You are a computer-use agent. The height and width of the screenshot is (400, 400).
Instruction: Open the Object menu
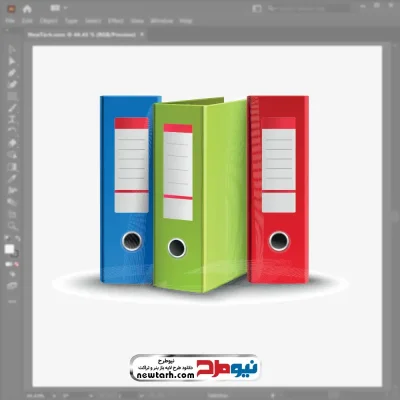coord(49,21)
